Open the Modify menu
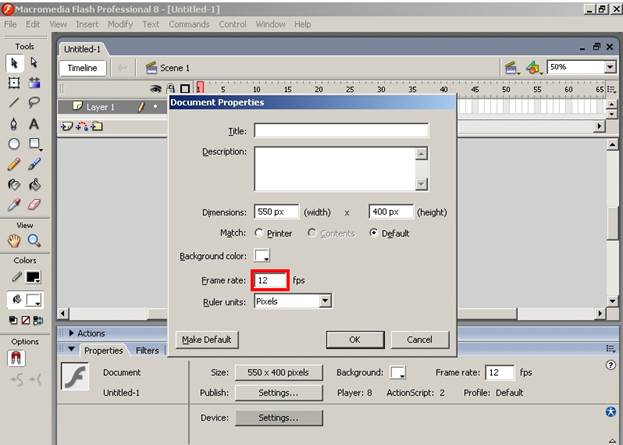 click(120, 24)
